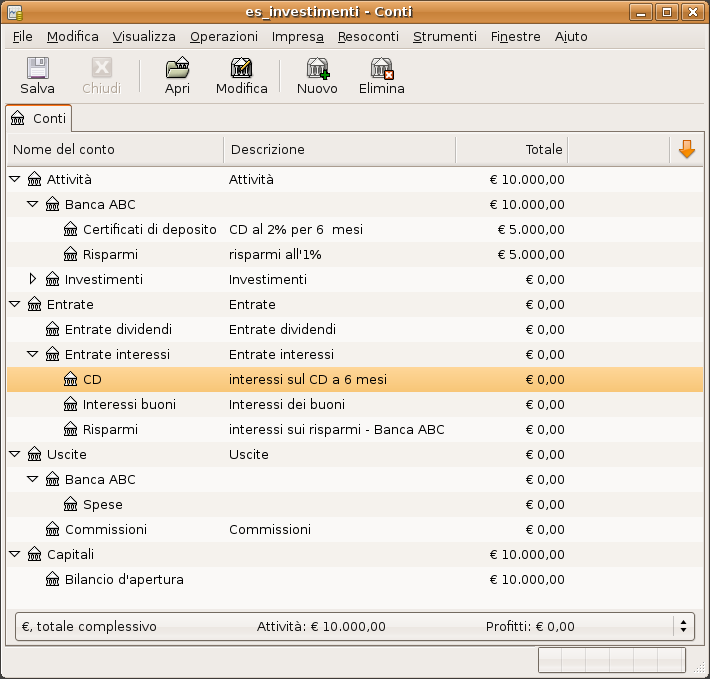Click the orange column options arrow
The image size is (710, 679).
click(686, 150)
